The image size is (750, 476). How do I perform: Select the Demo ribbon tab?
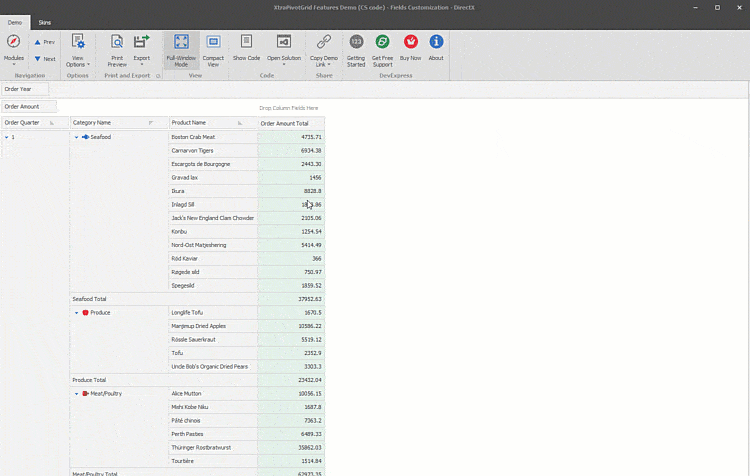tap(15, 21)
